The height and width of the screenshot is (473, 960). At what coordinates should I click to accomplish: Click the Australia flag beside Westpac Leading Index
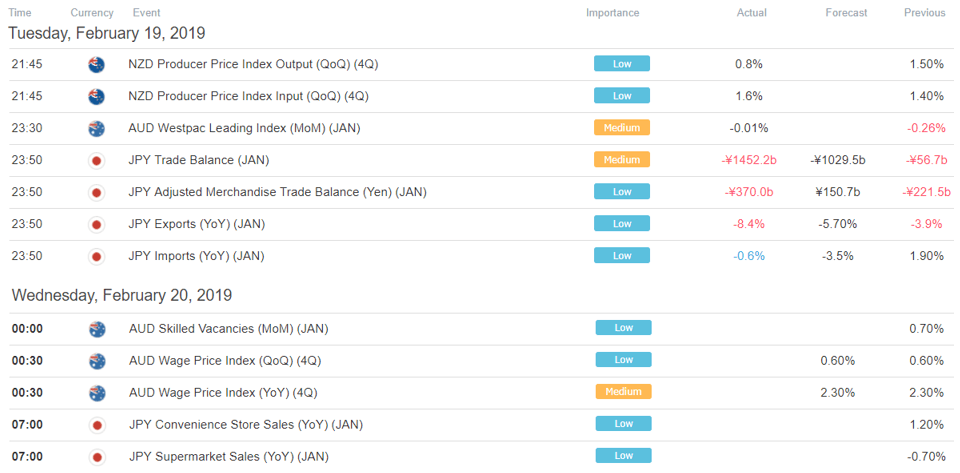pyautogui.click(x=96, y=128)
